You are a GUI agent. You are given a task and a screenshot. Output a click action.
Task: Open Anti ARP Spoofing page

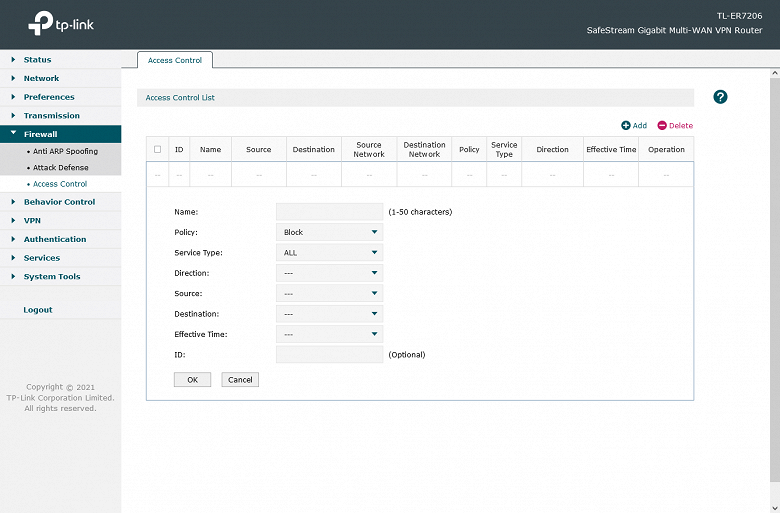click(65, 151)
